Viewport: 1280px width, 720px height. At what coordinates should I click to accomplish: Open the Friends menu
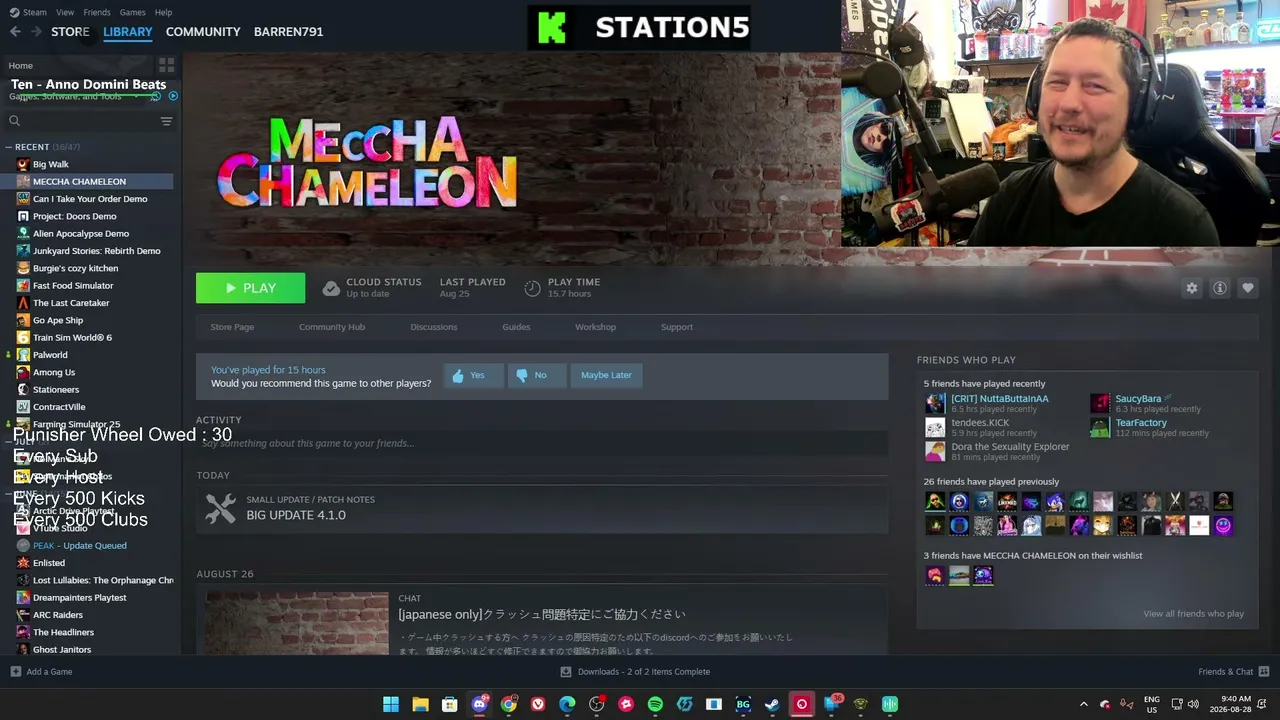tap(97, 12)
